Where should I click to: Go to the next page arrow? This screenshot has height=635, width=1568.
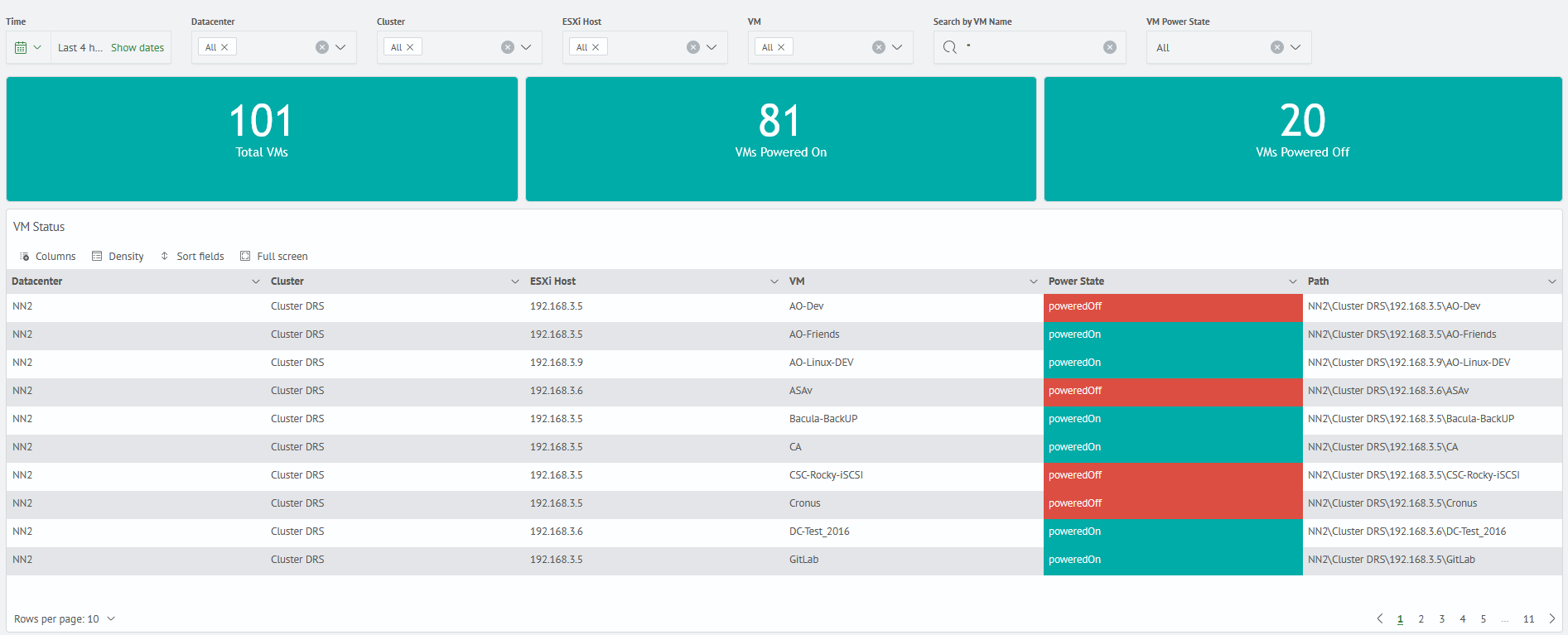pos(1552,618)
